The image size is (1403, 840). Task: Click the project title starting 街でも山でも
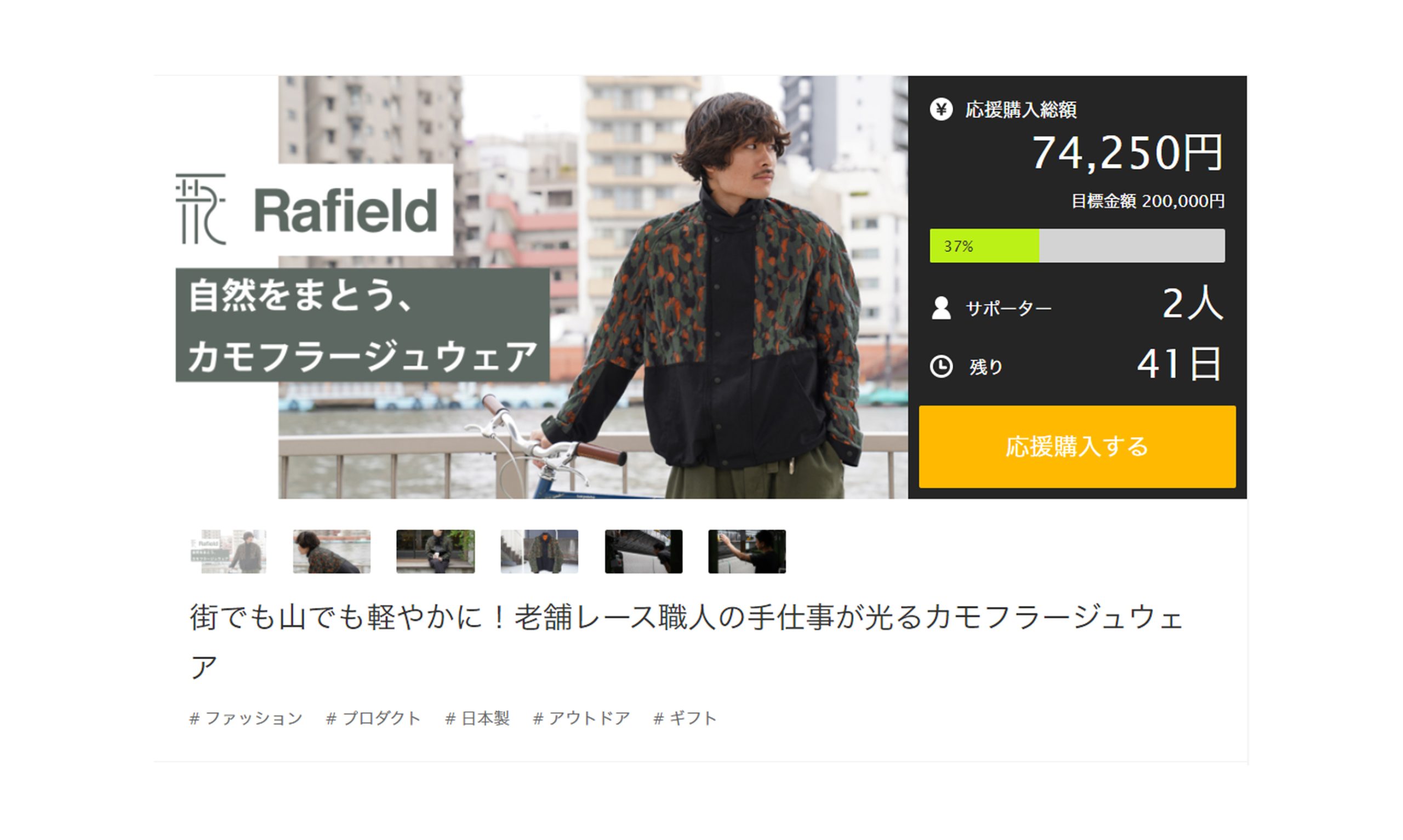point(687,642)
